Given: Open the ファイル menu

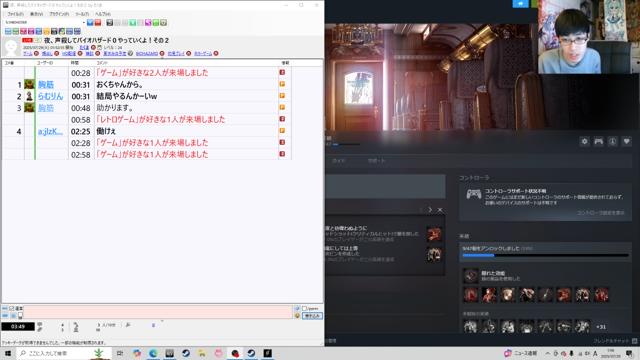Looking at the screenshot, I should [x=15, y=14].
